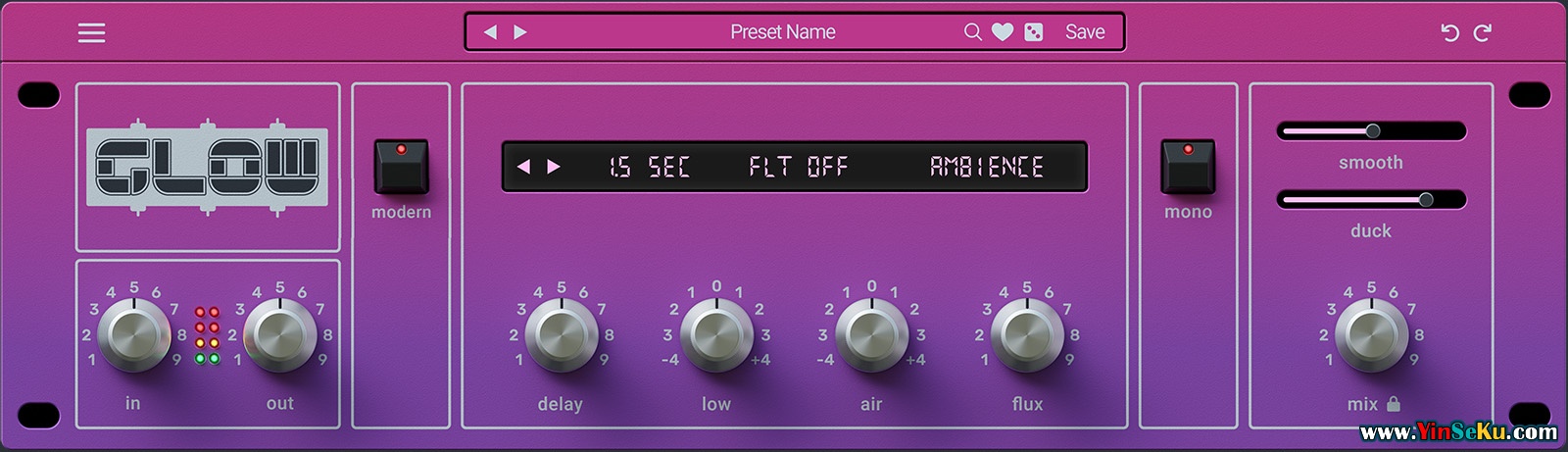Open the hamburger menu
This screenshot has width=1568, height=452.
pos(91,33)
